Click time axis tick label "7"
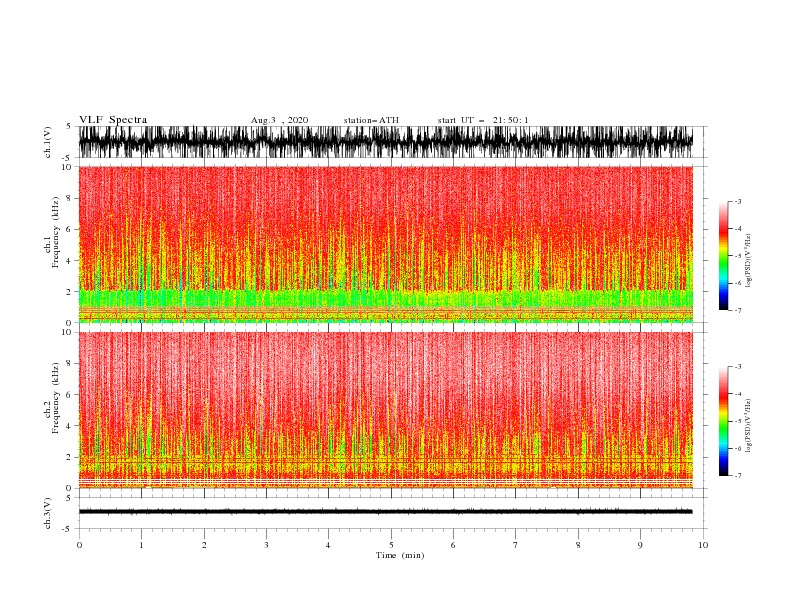Screen dimensions: 792x612 (x=516, y=545)
